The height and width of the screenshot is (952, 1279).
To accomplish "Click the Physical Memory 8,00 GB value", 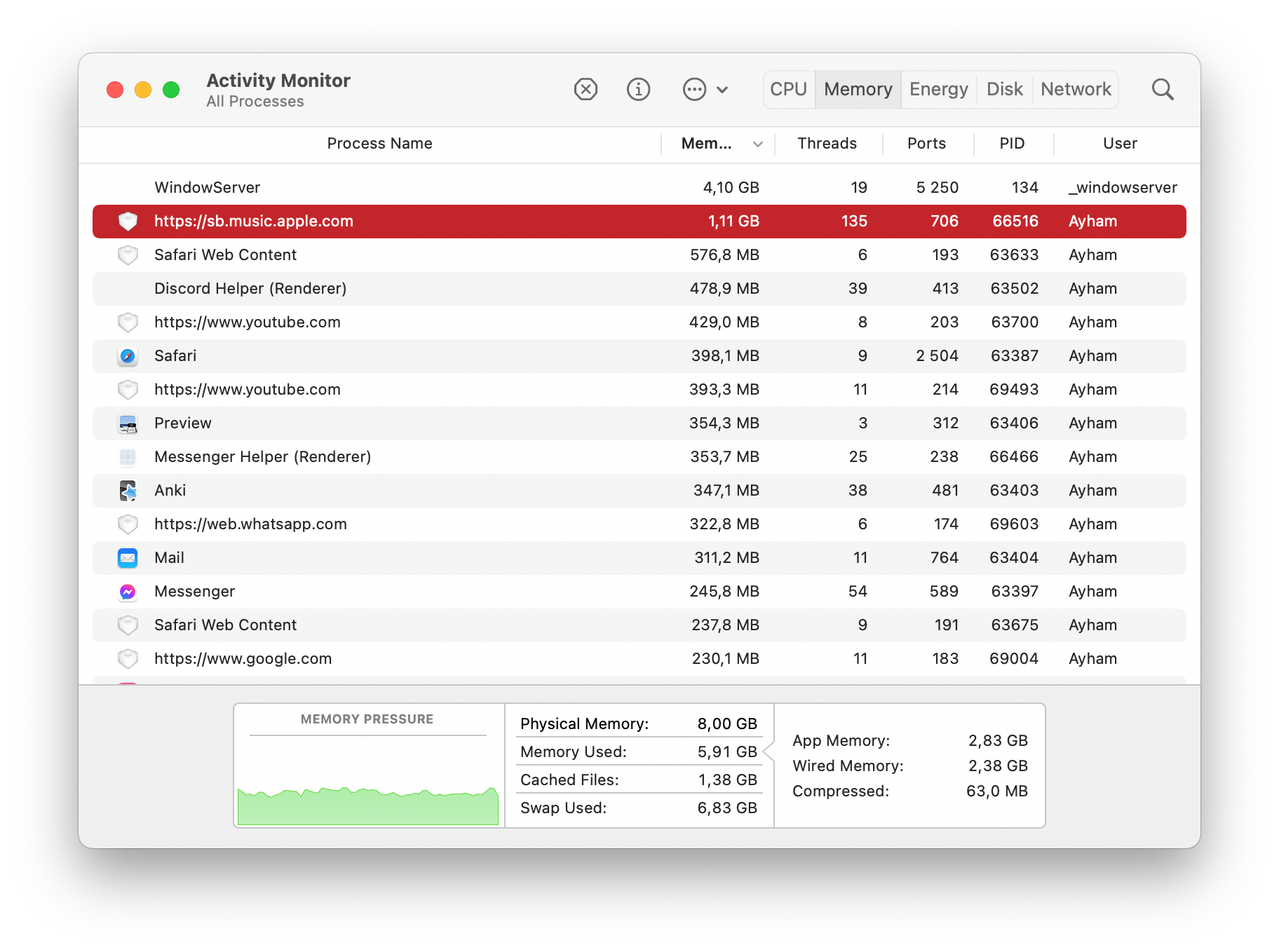I will pos(727,724).
